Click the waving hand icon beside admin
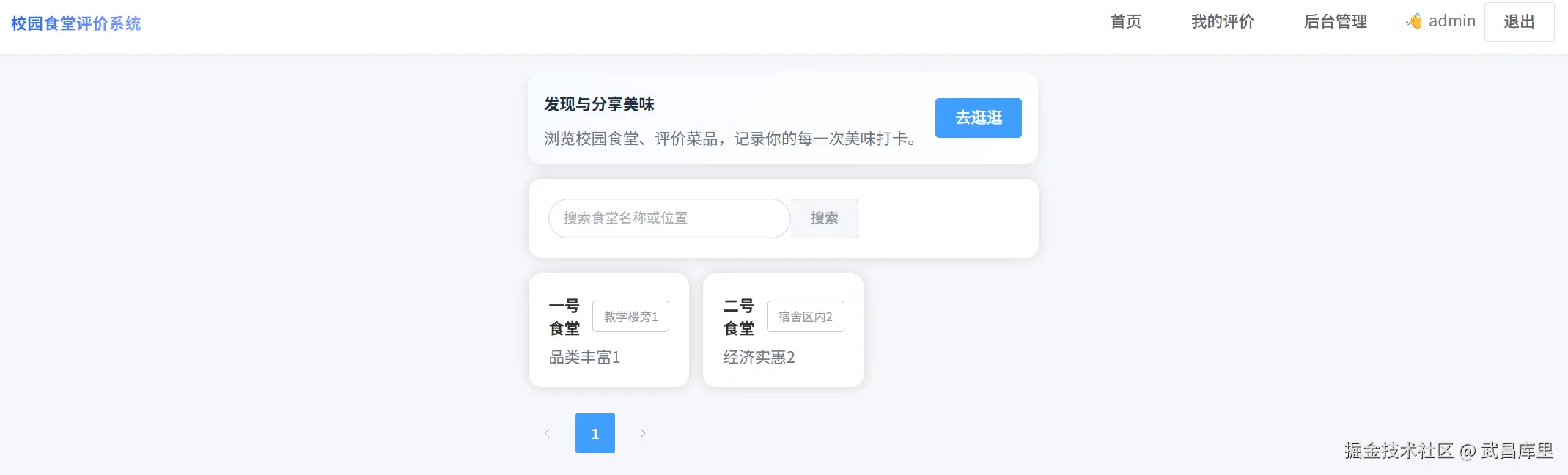Image resolution: width=1568 pixels, height=475 pixels. coord(1414,22)
